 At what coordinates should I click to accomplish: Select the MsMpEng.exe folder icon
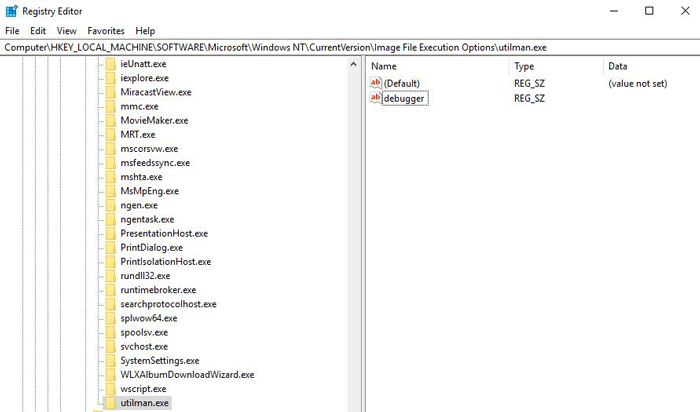click(x=111, y=191)
